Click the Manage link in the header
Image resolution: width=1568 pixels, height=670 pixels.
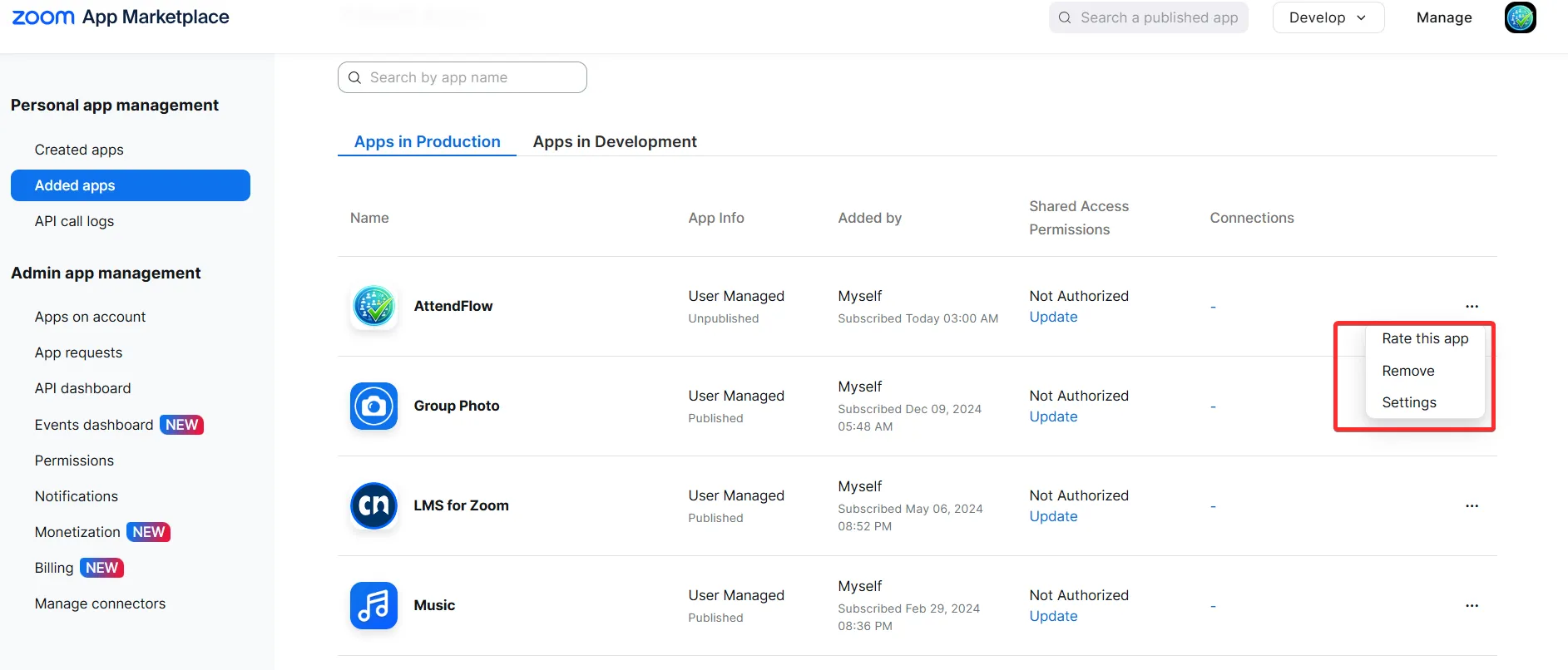click(x=1444, y=17)
